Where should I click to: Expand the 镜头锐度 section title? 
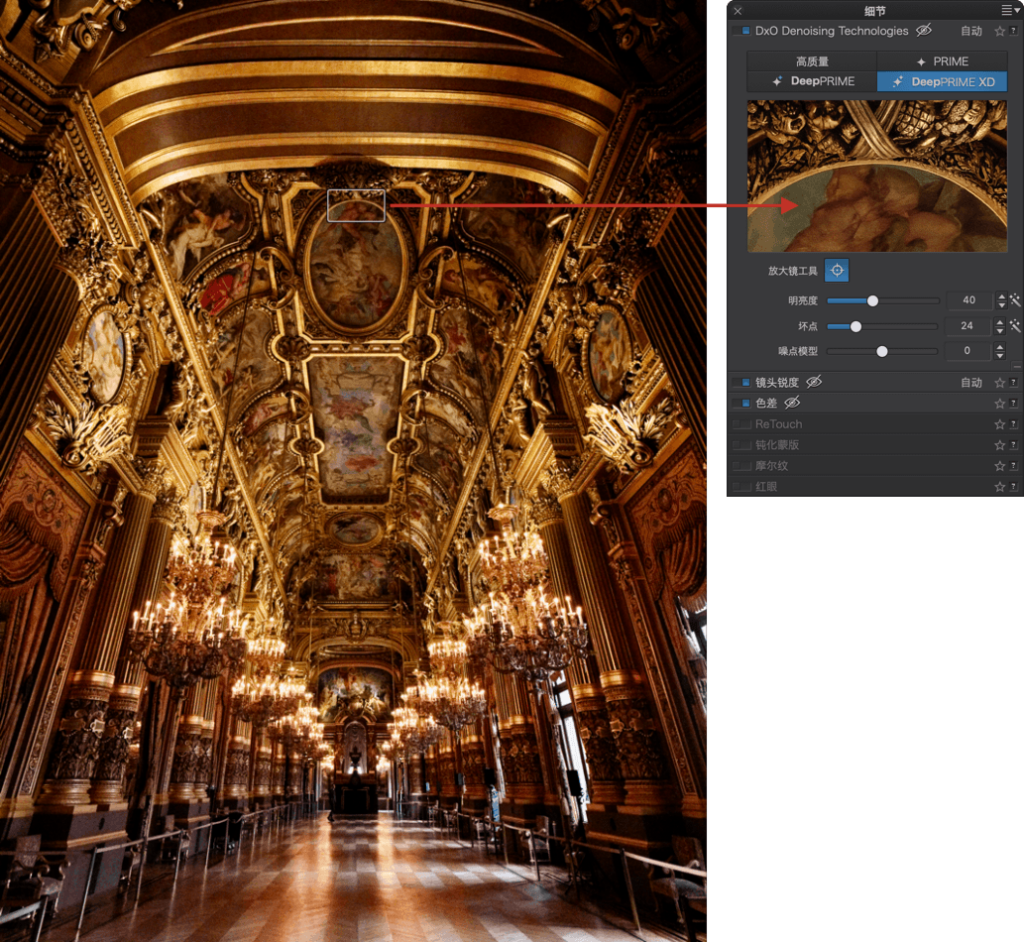pyautogui.click(x=776, y=383)
